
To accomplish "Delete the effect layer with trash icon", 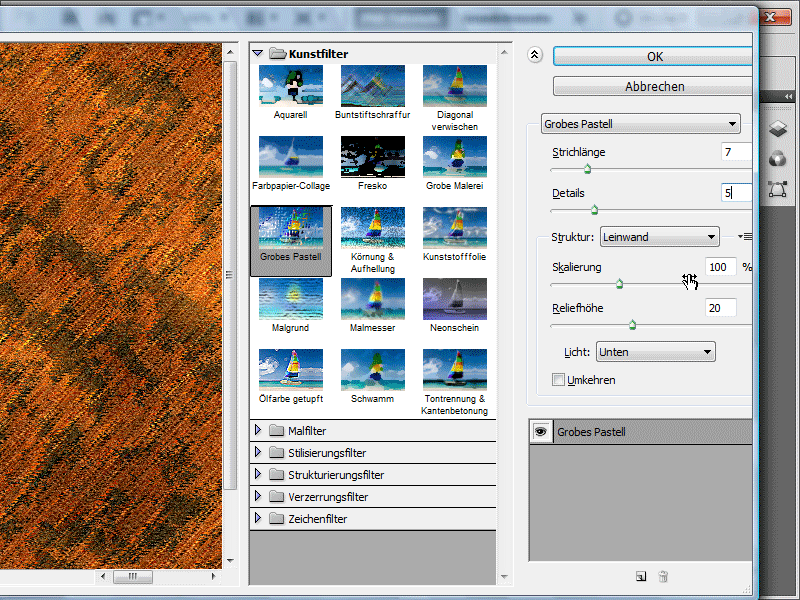I will 663,576.
